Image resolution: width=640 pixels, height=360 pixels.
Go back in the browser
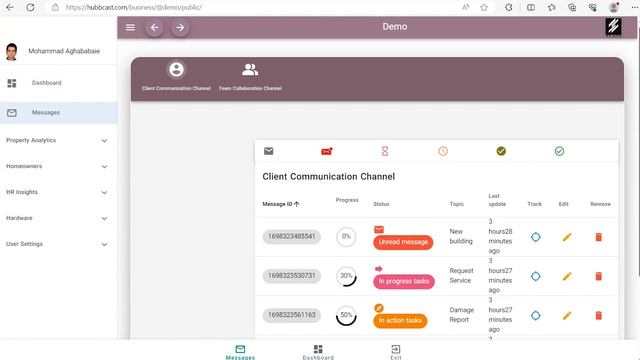click(10, 7)
